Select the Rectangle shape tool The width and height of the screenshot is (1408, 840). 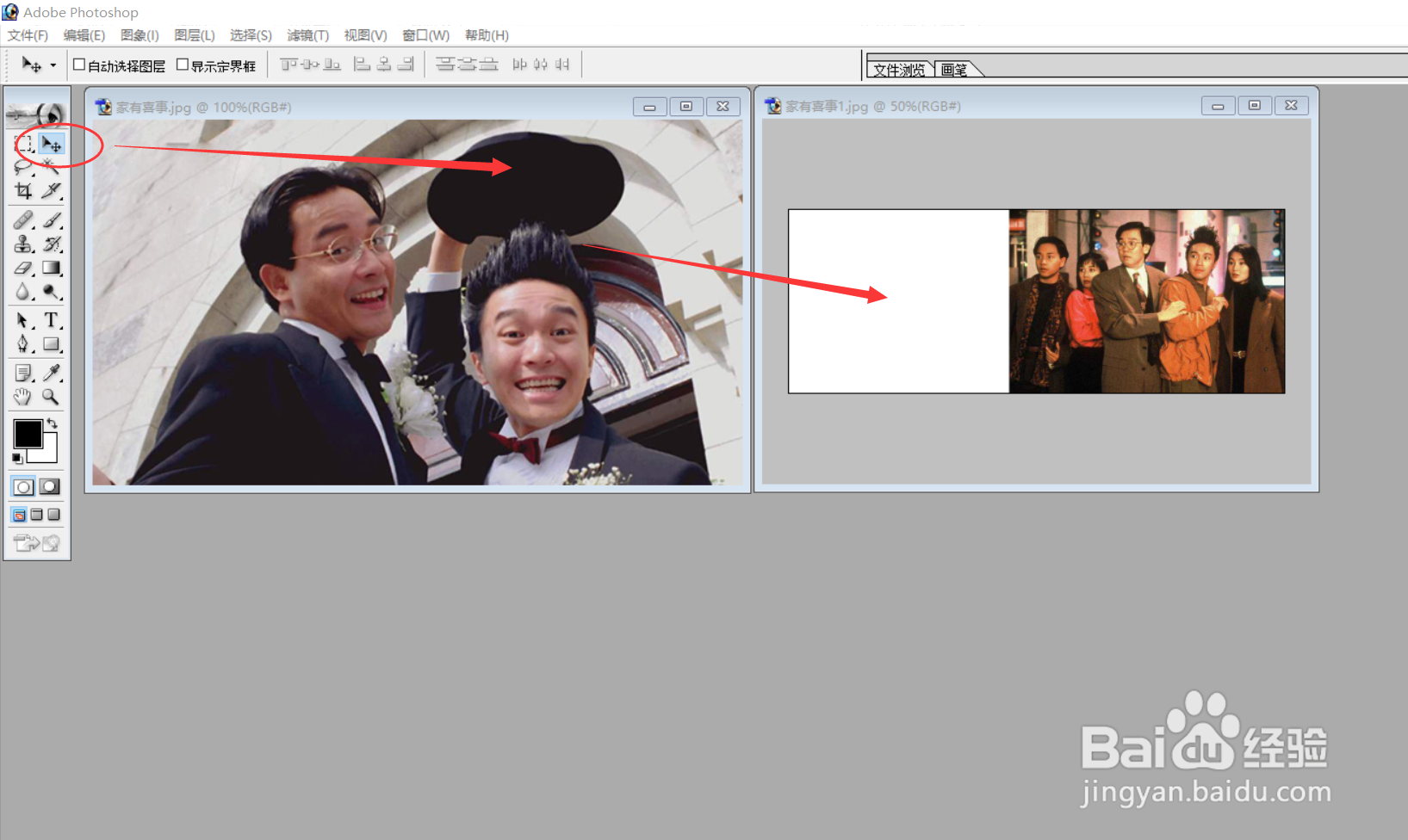tap(51, 344)
